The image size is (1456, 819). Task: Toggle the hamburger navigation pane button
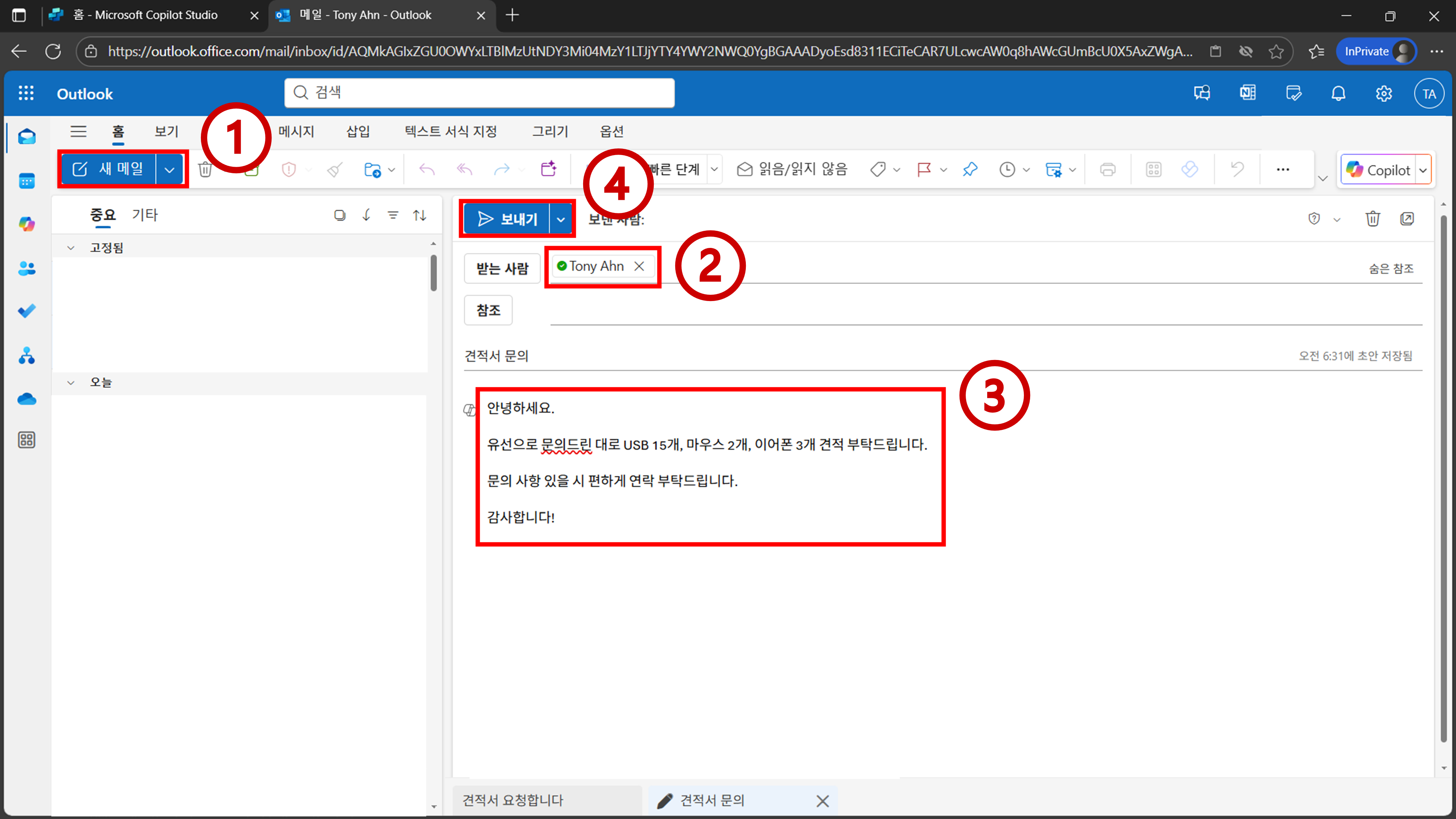[78, 132]
